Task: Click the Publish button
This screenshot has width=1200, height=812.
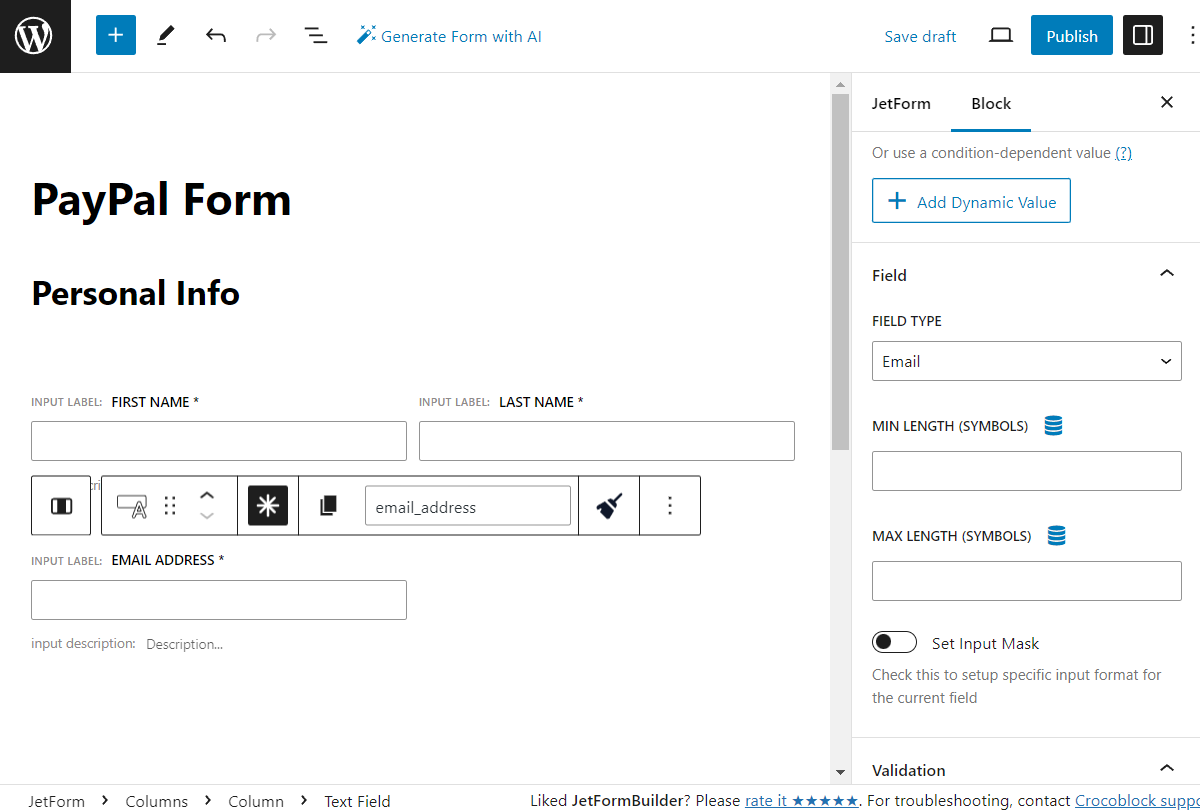Action: tap(1071, 35)
